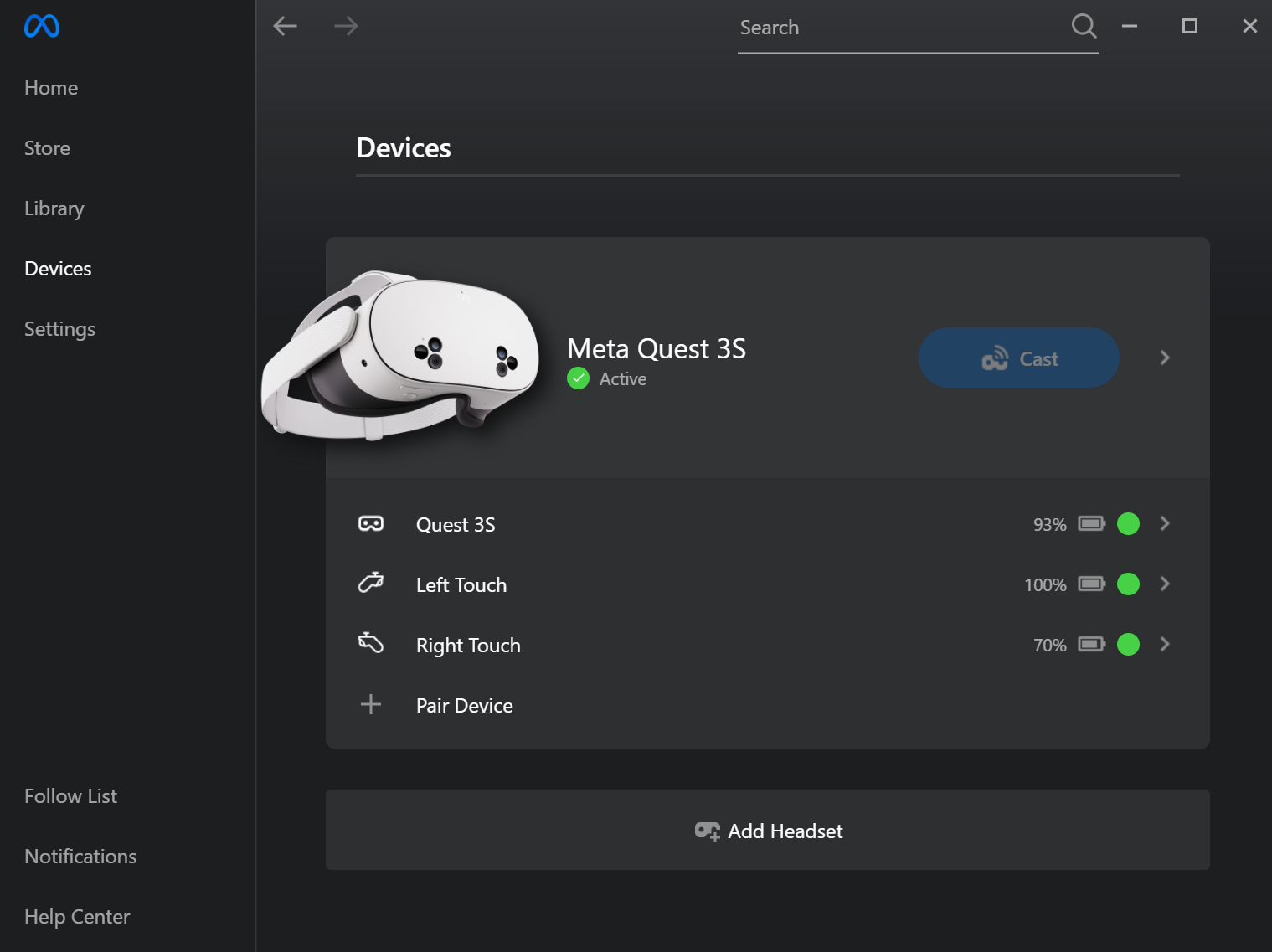Click the Cast broadcast icon

pyautogui.click(x=996, y=358)
